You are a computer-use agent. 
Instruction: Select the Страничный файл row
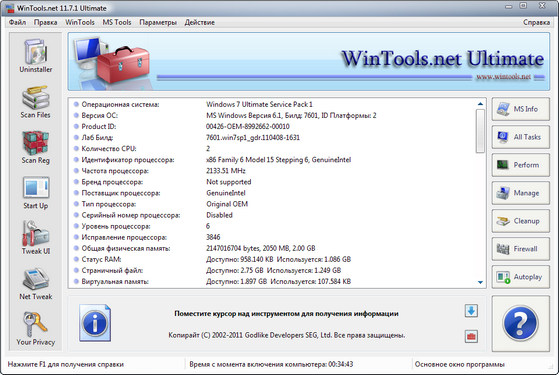[273, 270]
